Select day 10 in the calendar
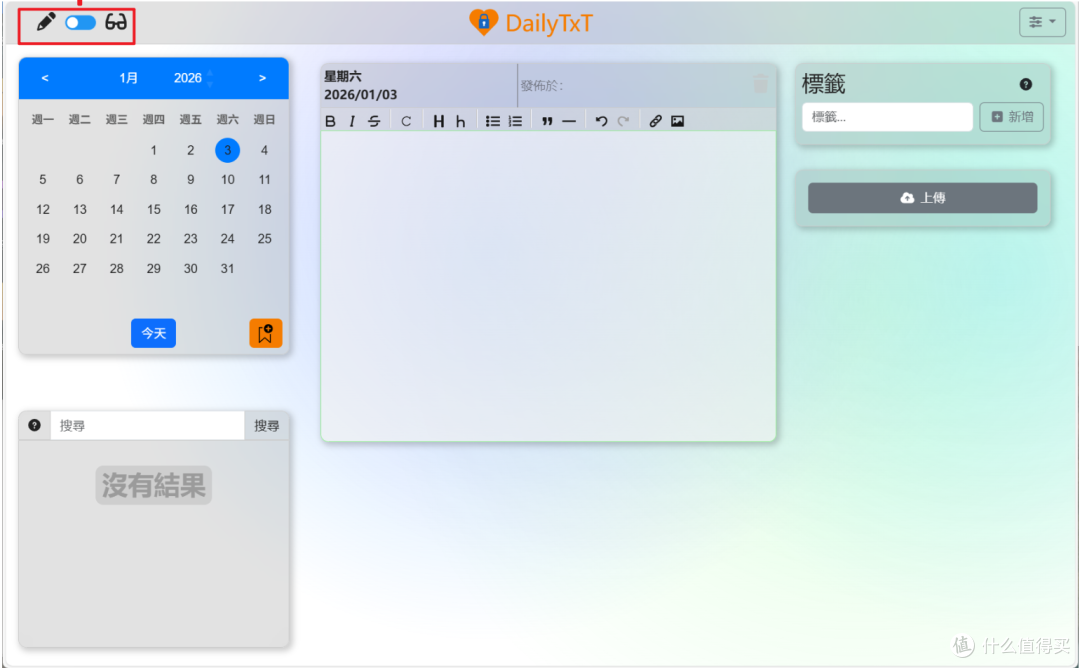The image size is (1080, 668). [227, 180]
